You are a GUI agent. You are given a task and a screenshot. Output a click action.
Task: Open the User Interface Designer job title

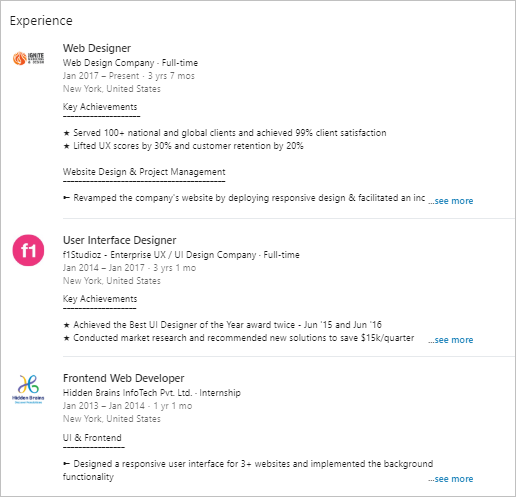click(120, 240)
